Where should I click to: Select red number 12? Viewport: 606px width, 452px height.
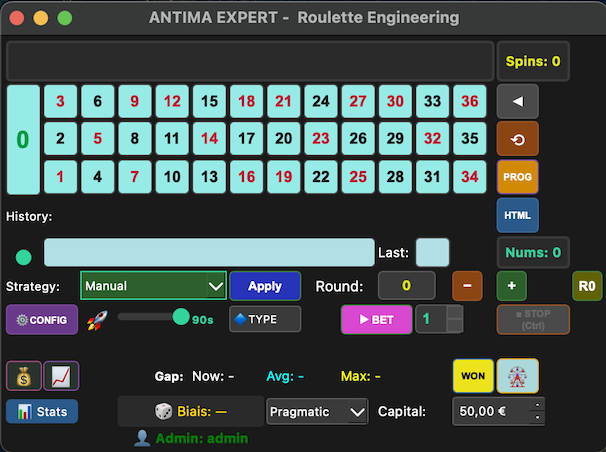pyautogui.click(x=172, y=101)
